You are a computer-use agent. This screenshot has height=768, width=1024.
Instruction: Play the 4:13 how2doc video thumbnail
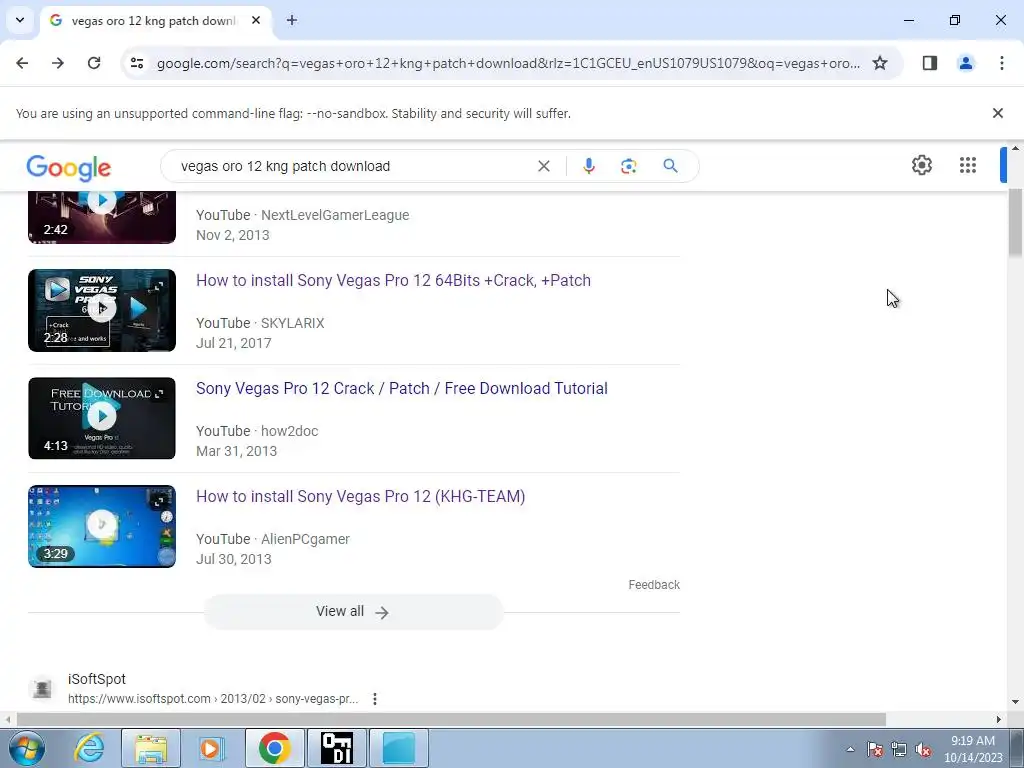click(102, 418)
